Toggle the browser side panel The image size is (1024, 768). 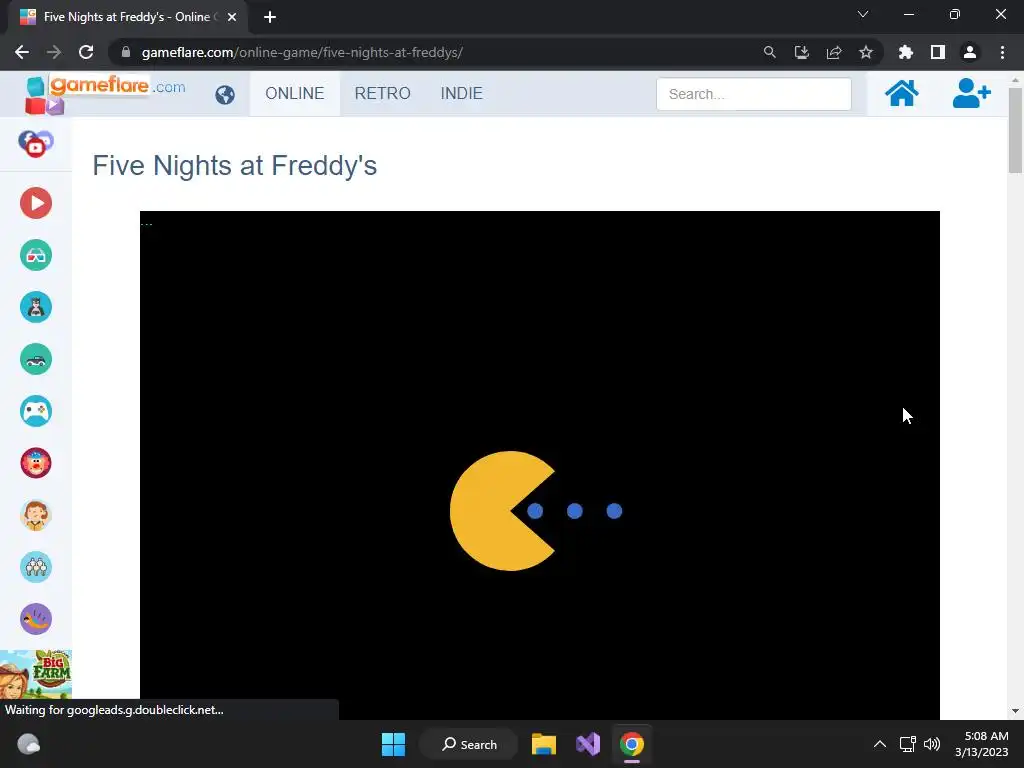(x=937, y=52)
